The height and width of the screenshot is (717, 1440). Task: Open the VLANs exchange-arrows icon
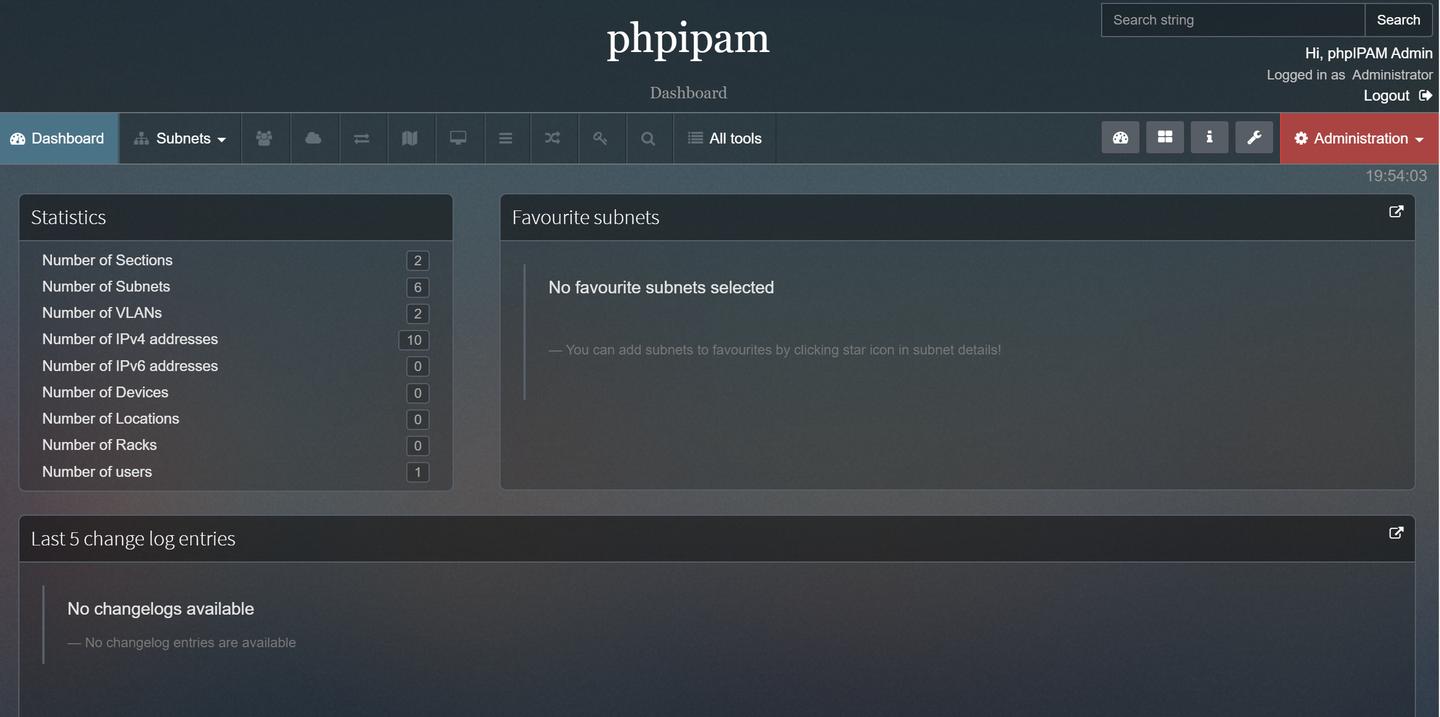(x=362, y=138)
